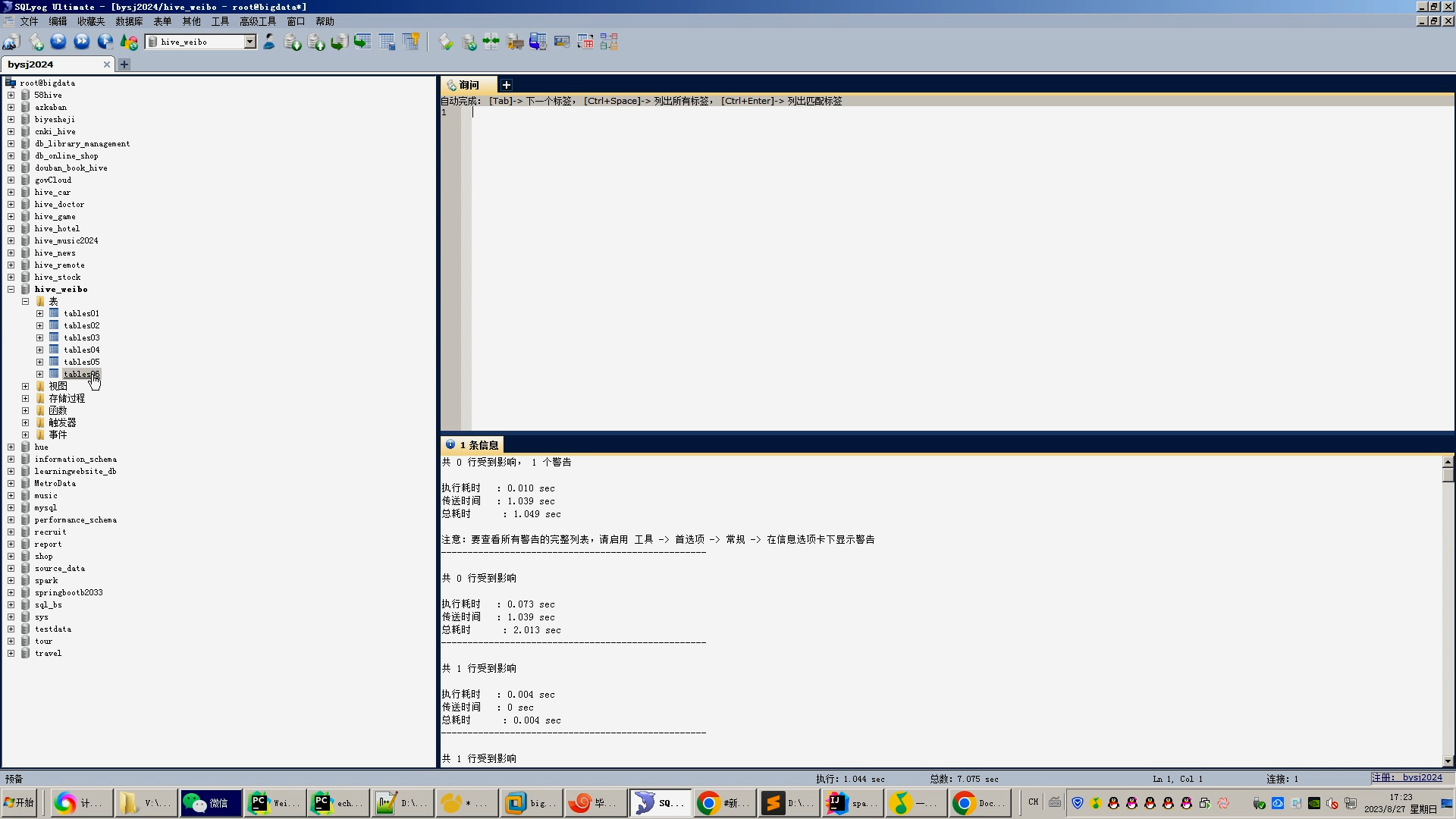1456x819 pixels.
Task: Click the table with key icon
Action: [411, 42]
